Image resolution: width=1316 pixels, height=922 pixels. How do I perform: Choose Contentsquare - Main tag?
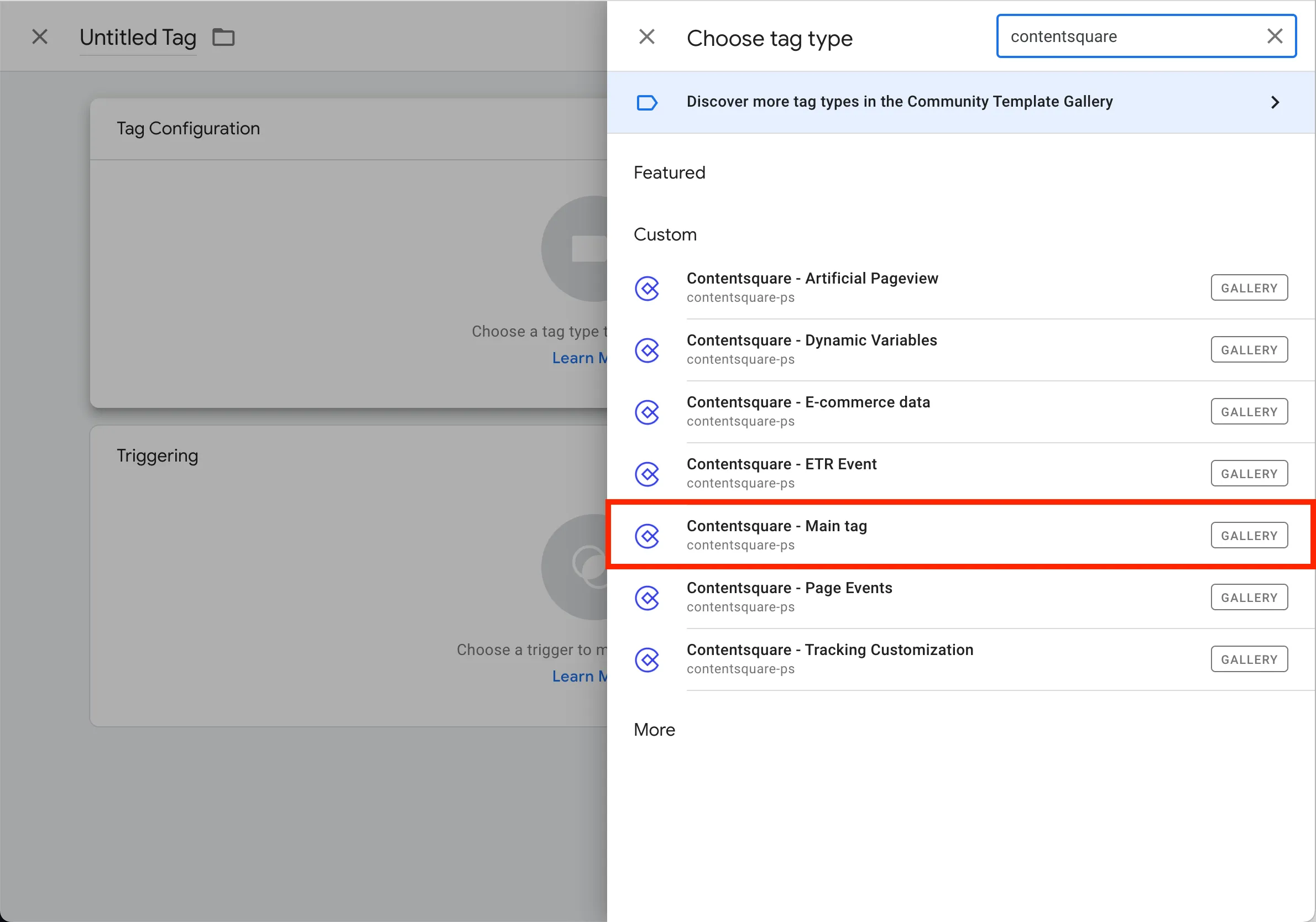pos(961,535)
